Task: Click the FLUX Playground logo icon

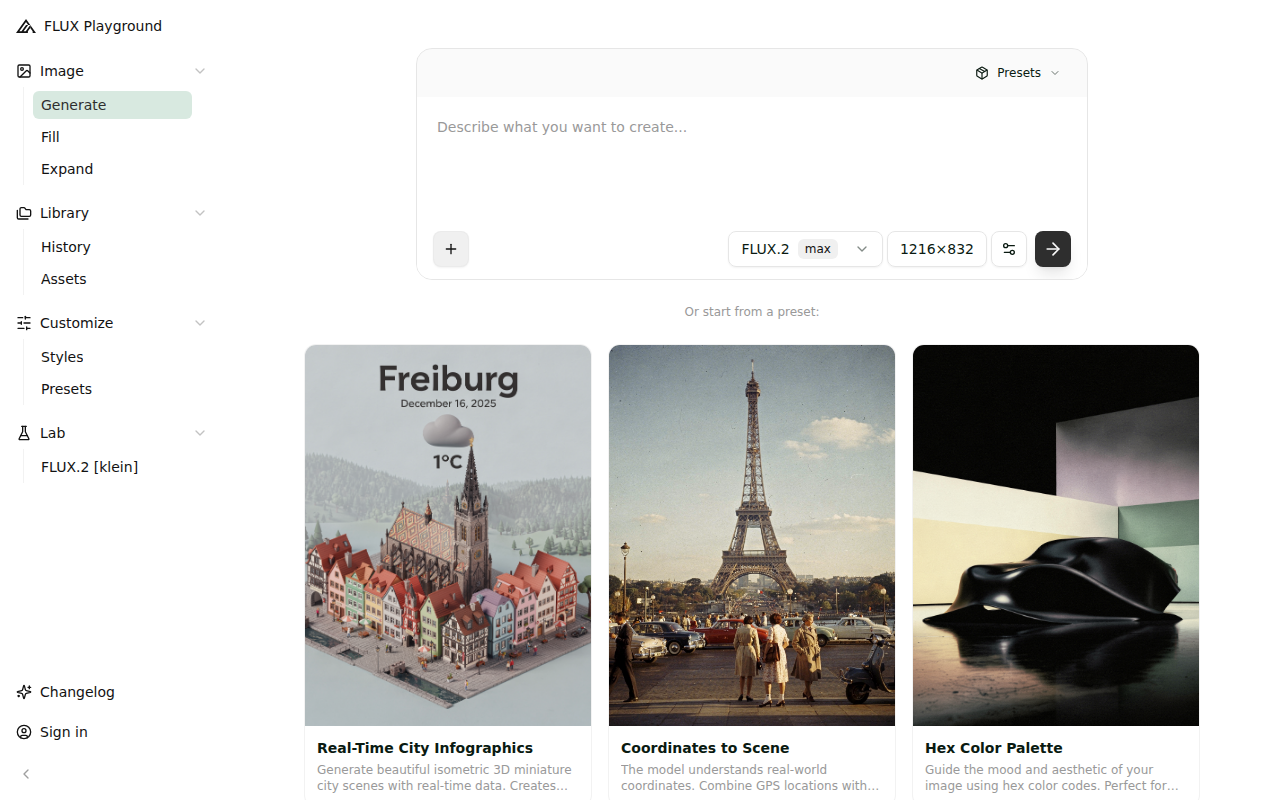Action: (x=25, y=26)
